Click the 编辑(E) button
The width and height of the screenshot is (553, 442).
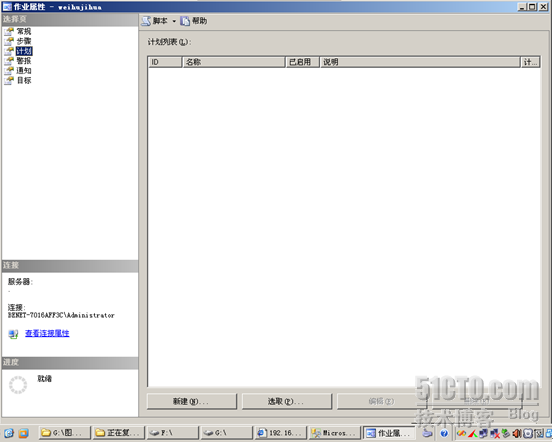(x=382, y=401)
